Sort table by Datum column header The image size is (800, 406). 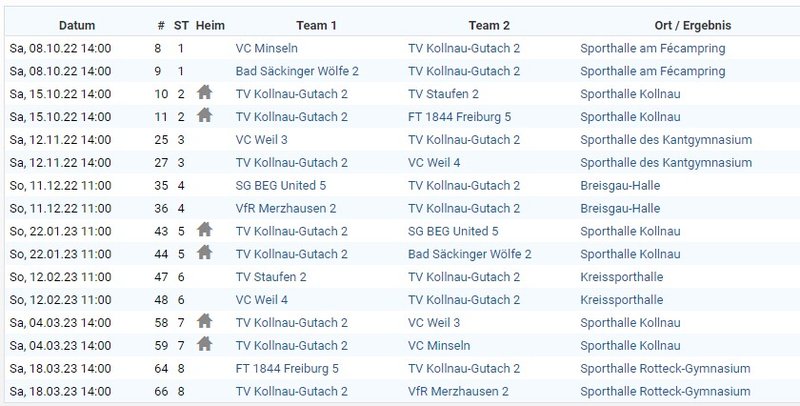click(77, 26)
